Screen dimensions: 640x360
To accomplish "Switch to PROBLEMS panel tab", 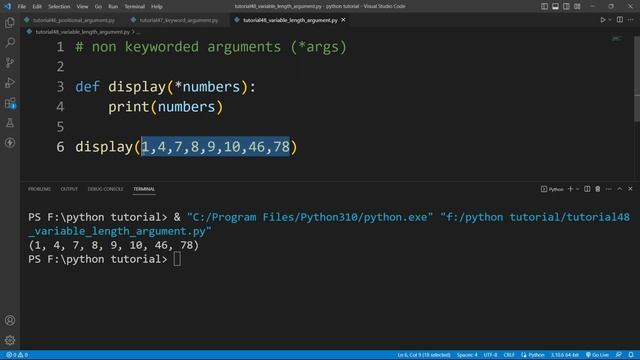I will 39,189.
